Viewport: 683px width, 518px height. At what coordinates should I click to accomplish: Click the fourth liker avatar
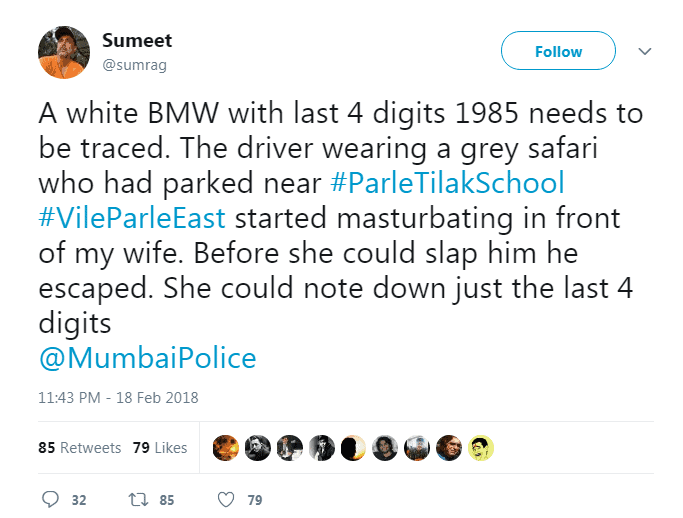(321, 448)
